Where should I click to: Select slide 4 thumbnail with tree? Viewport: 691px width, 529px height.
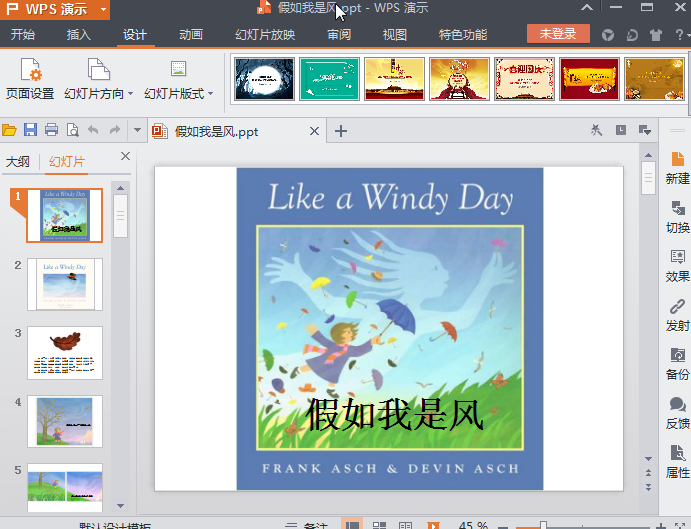click(x=65, y=421)
